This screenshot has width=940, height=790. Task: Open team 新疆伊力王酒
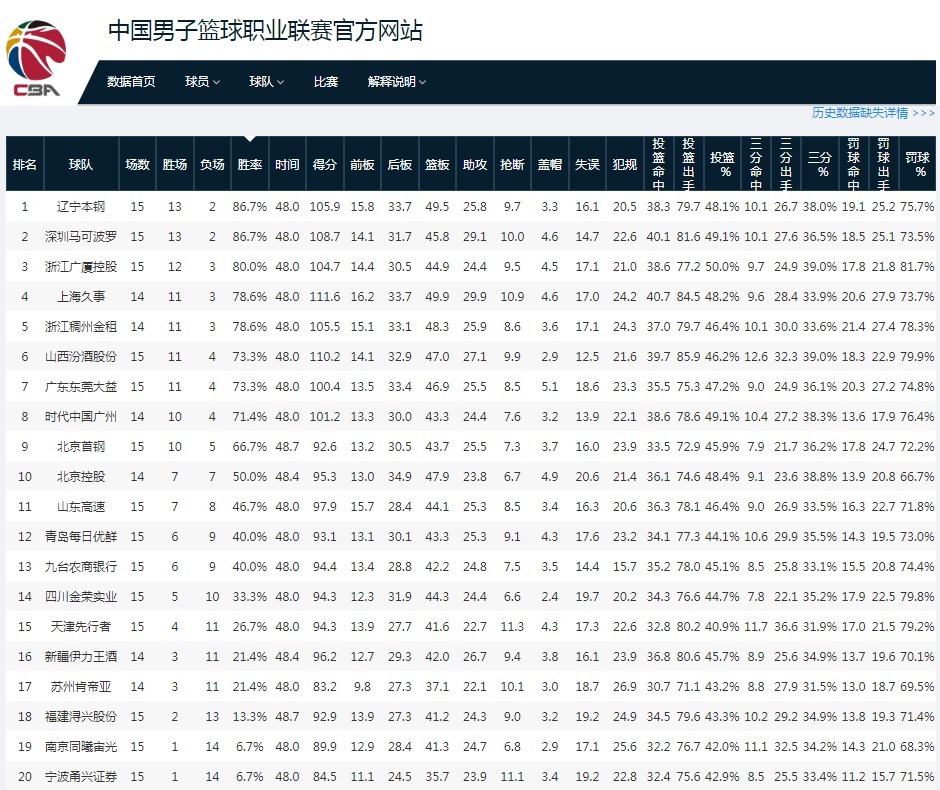coord(81,656)
